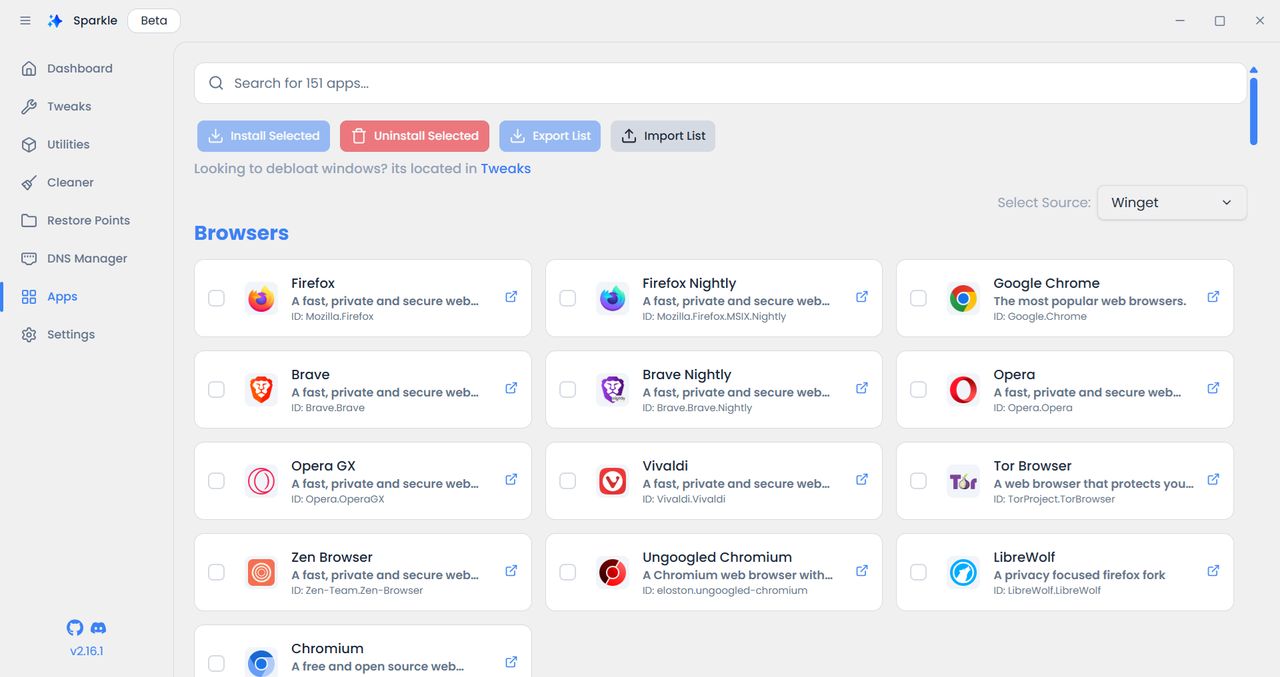Open Vivaldi external link icon
Viewport: 1280px width, 677px height.
coord(862,479)
